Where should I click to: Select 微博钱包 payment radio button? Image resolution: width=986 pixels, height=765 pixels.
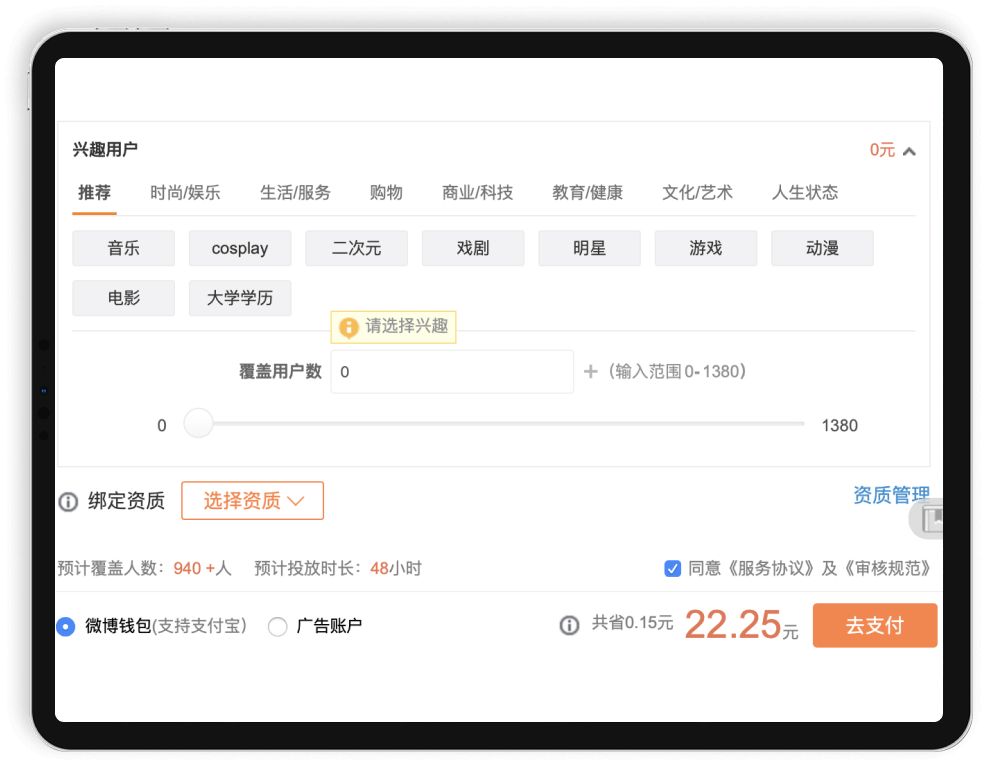(66, 627)
